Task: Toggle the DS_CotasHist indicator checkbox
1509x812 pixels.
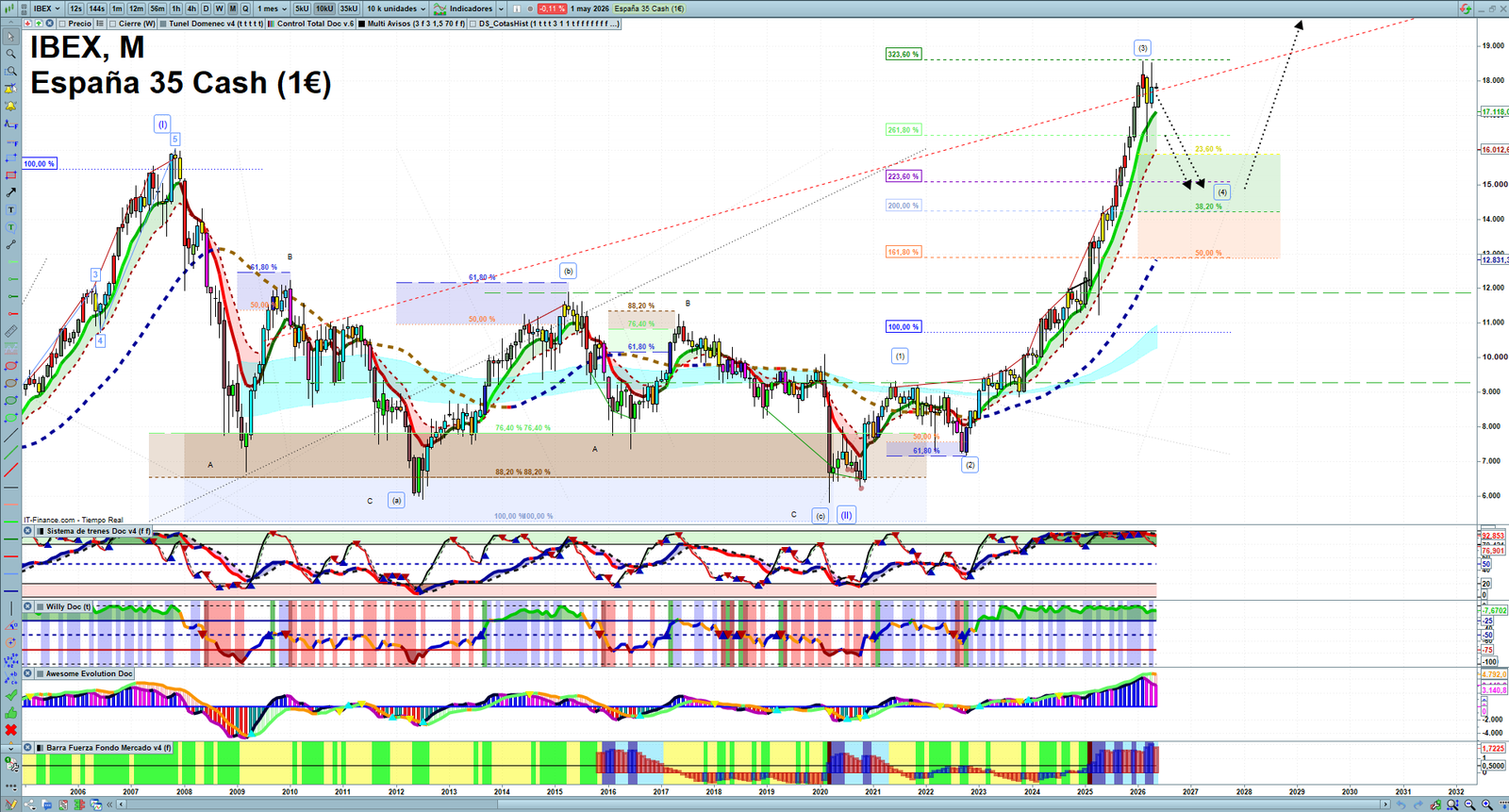Action: pyautogui.click(x=473, y=24)
